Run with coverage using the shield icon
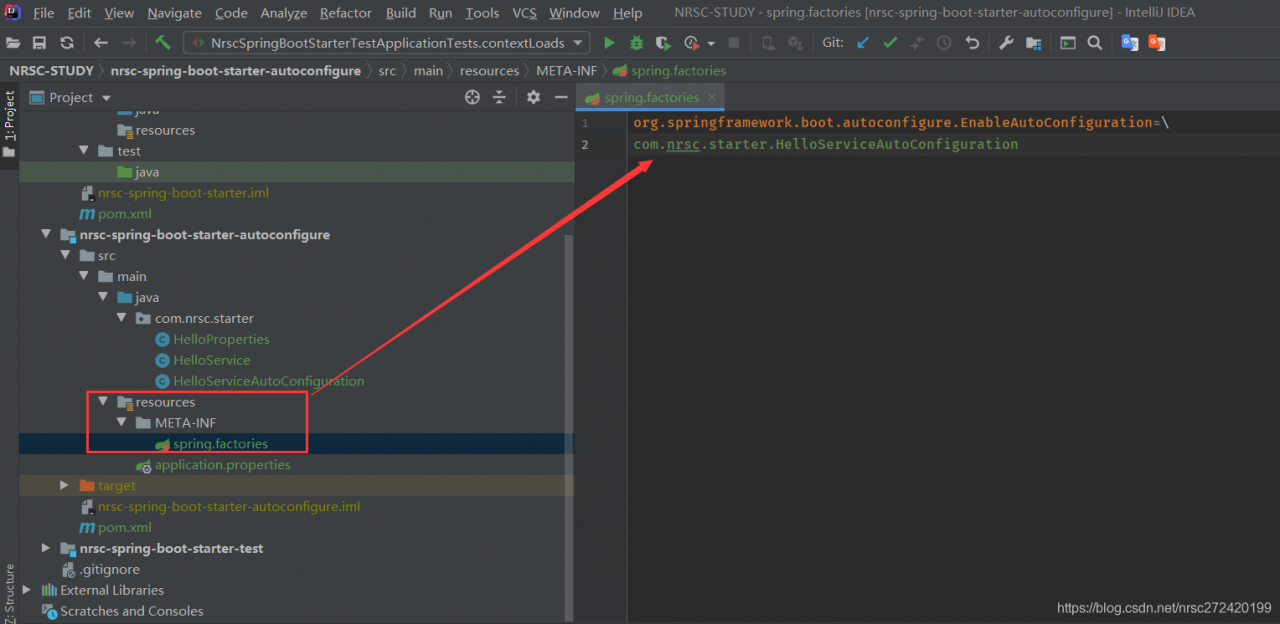 pyautogui.click(x=663, y=43)
